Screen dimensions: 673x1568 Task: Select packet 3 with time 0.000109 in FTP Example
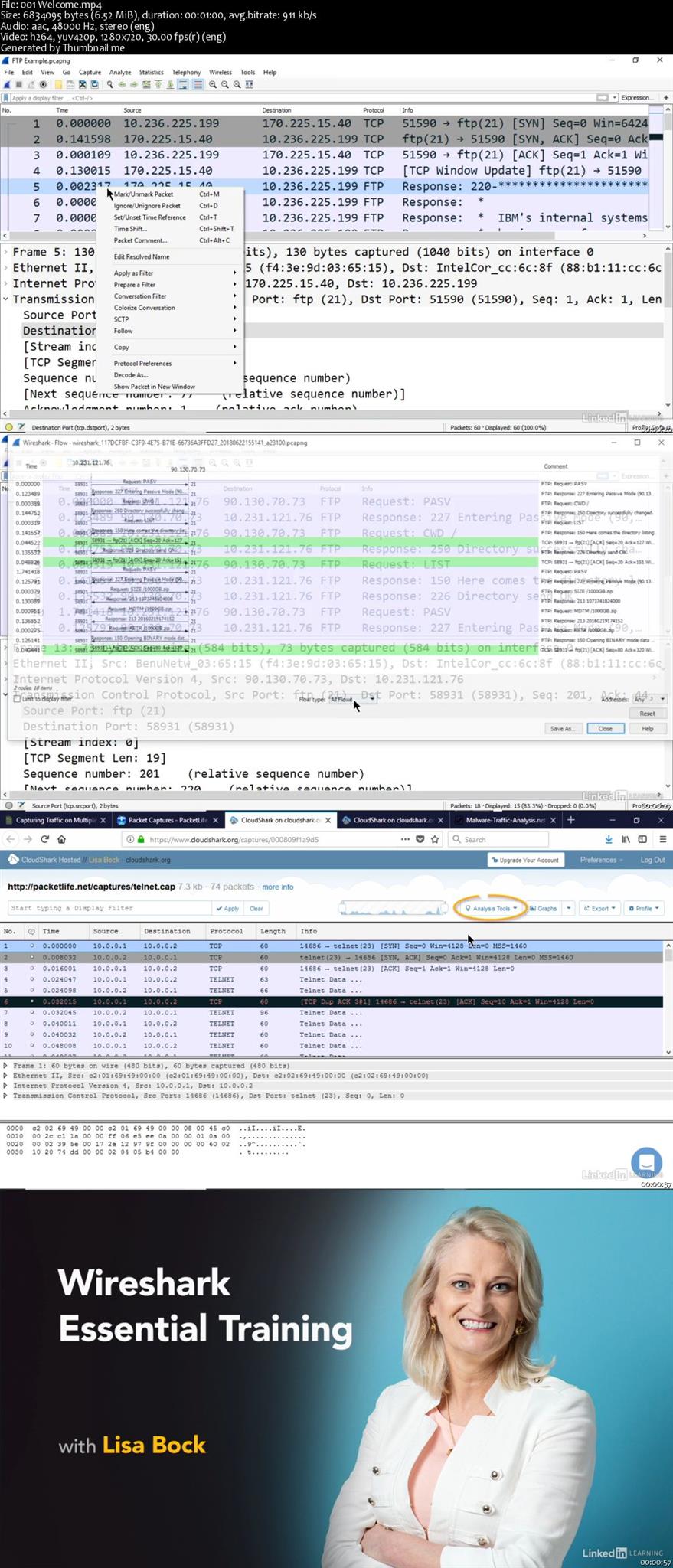click(x=325, y=155)
